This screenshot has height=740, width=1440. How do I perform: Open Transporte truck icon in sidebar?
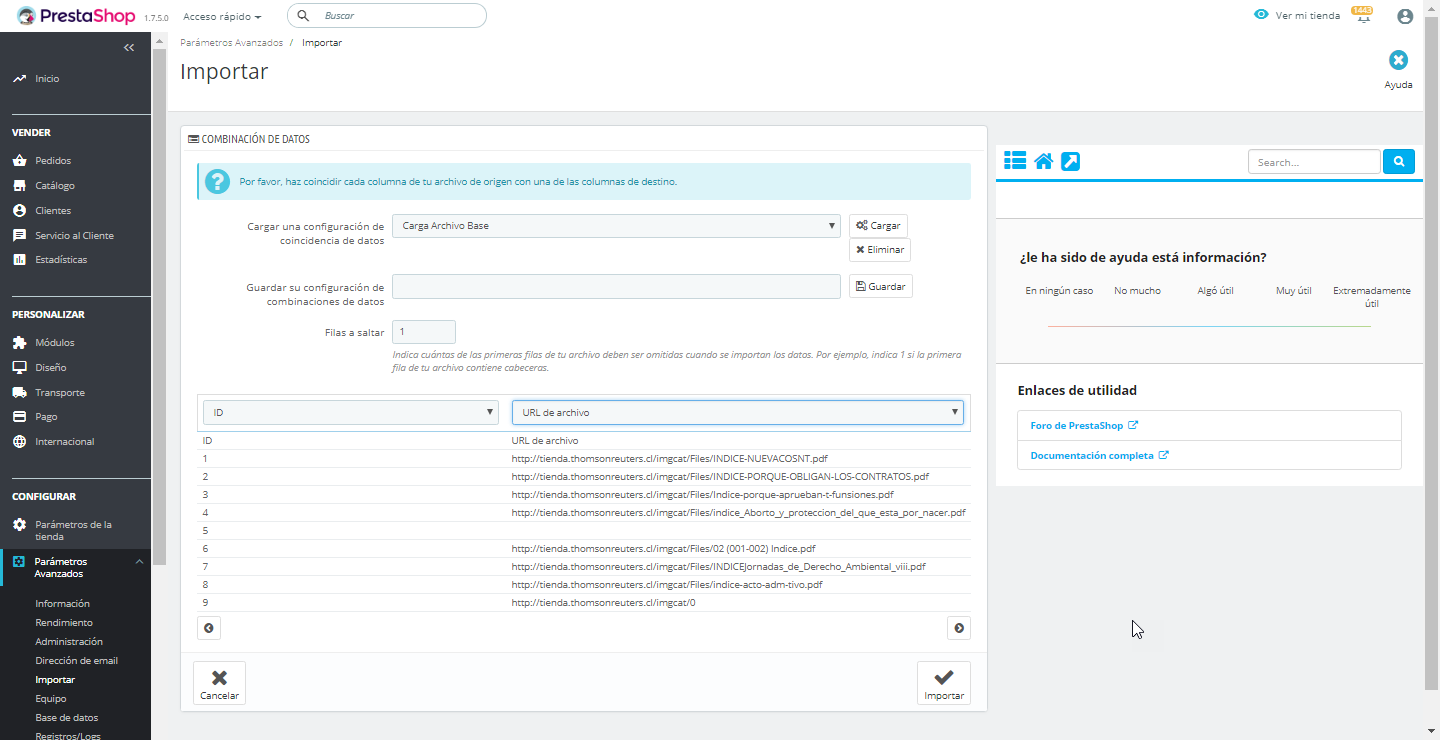point(19,393)
